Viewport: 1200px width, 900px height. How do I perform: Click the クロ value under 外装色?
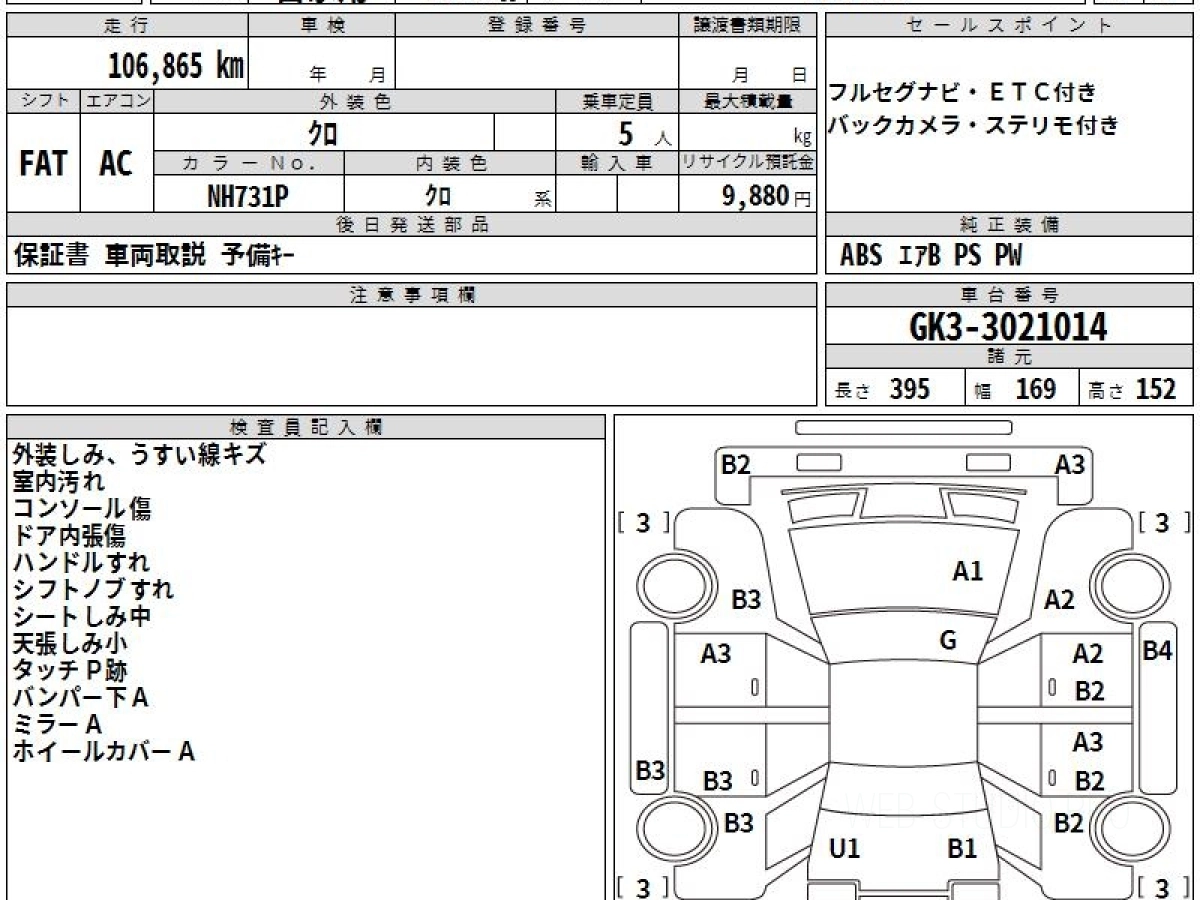(324, 132)
